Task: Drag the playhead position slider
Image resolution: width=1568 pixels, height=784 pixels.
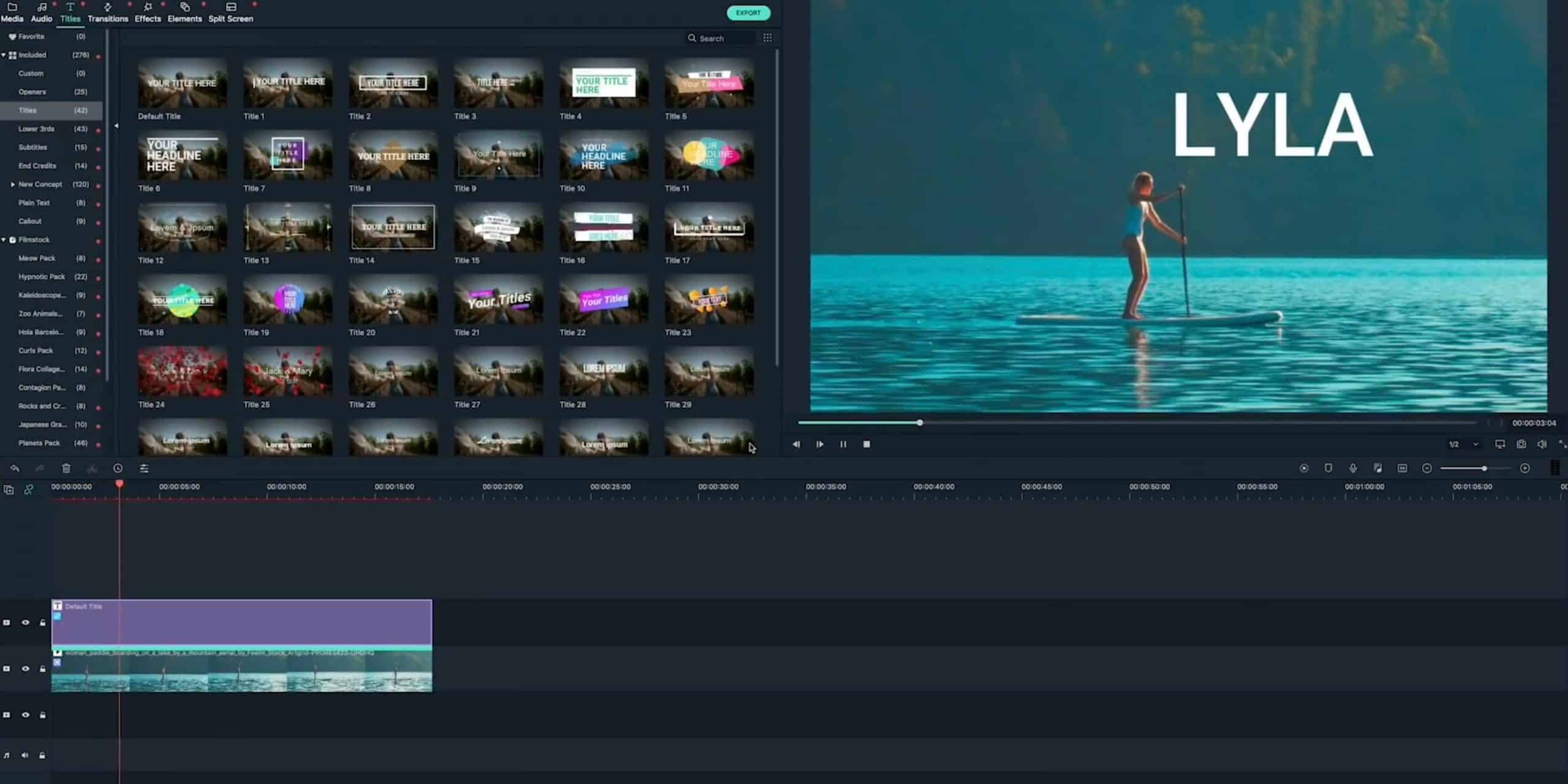Action: pos(919,423)
